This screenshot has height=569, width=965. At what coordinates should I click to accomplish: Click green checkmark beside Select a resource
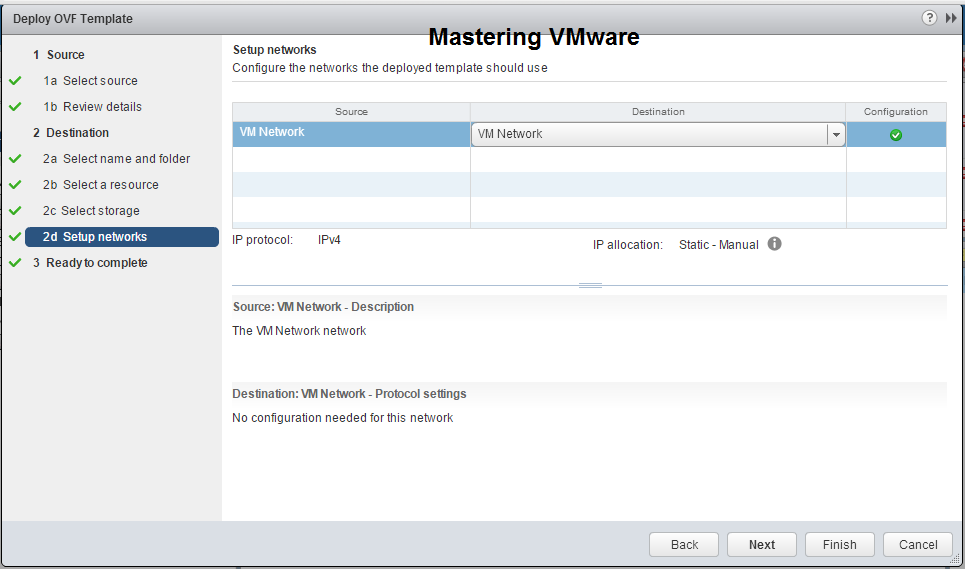(x=15, y=185)
